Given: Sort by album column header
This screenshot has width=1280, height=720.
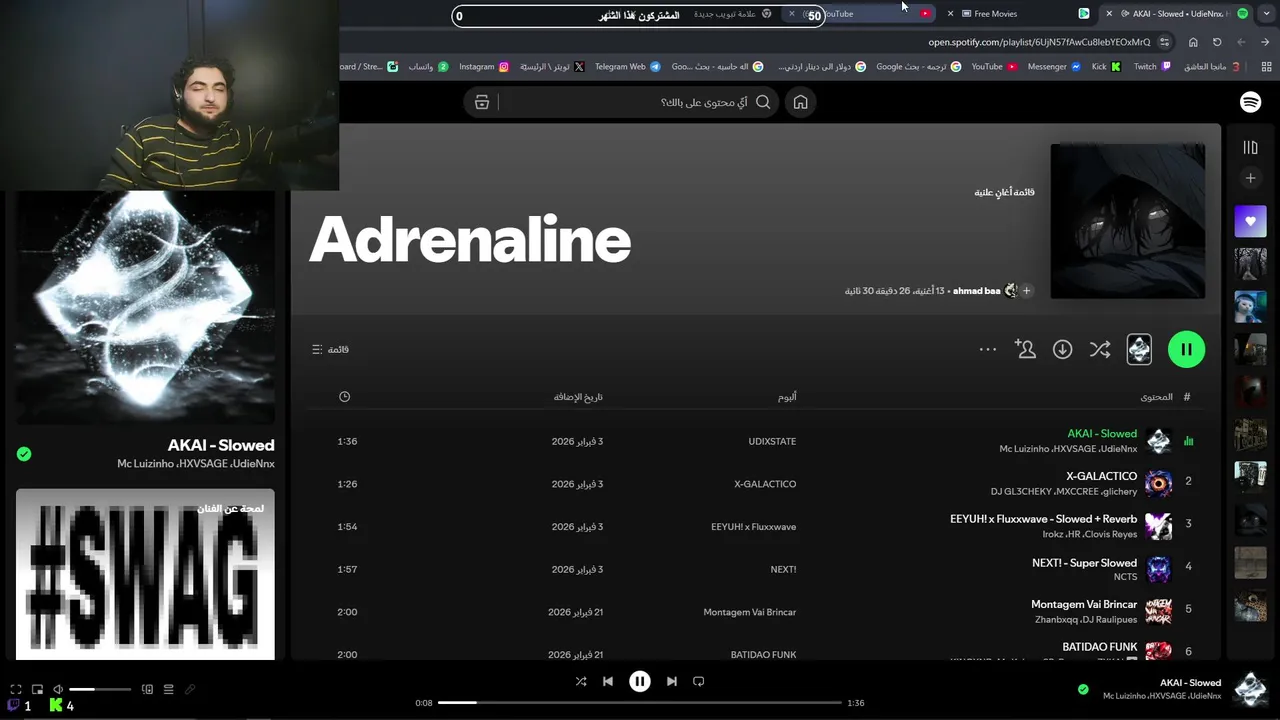Looking at the screenshot, I should [787, 397].
